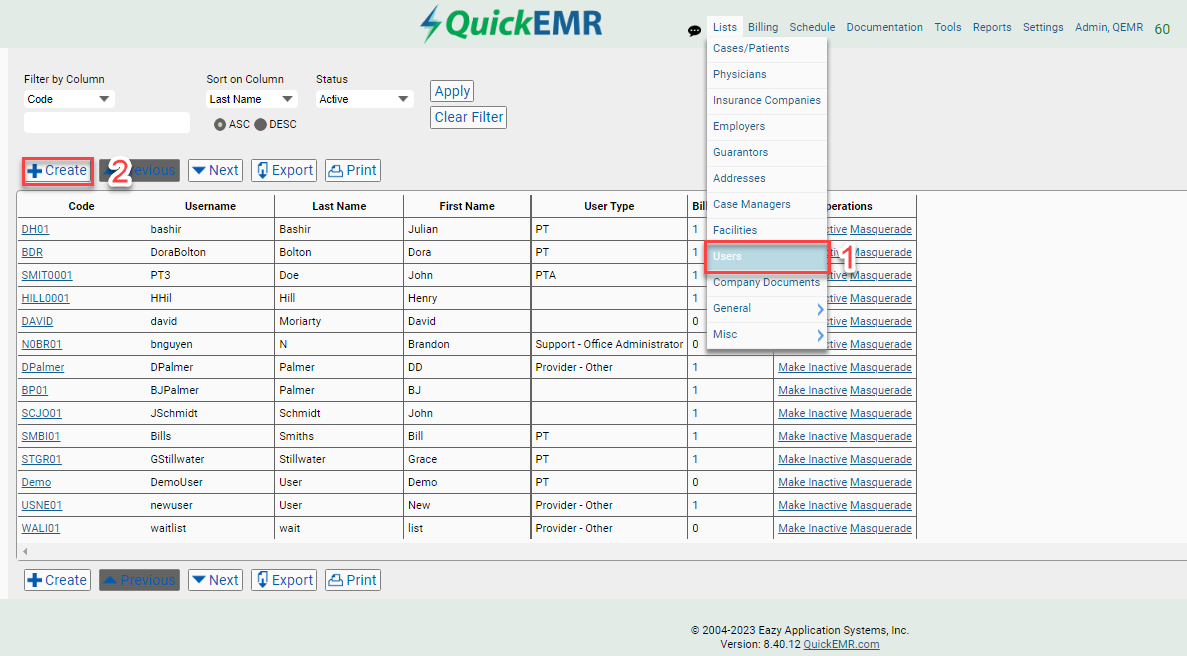Open the Status Active dropdown
Image resolution: width=1187 pixels, height=656 pixels.
pyautogui.click(x=364, y=99)
